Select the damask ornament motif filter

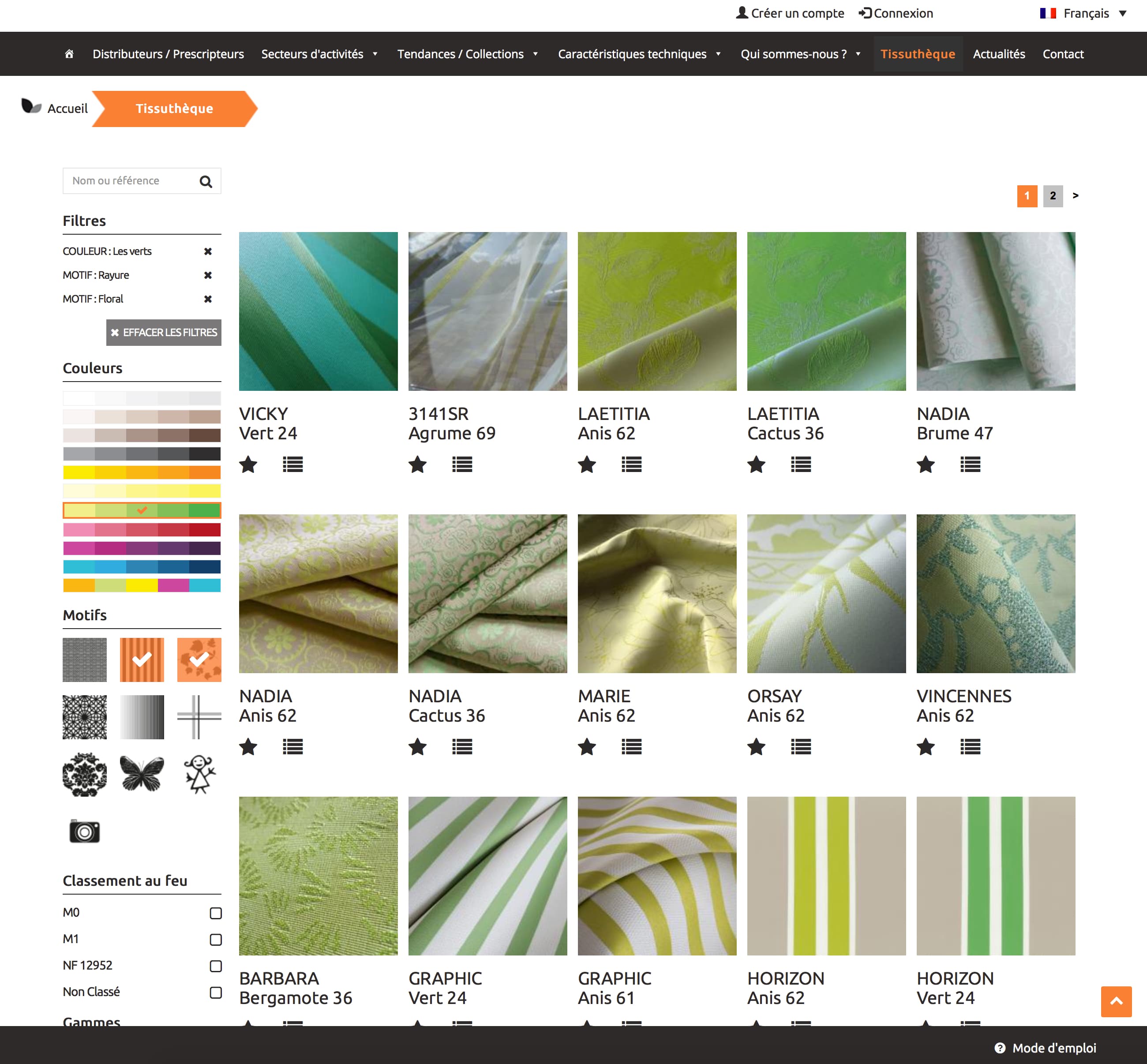85,774
